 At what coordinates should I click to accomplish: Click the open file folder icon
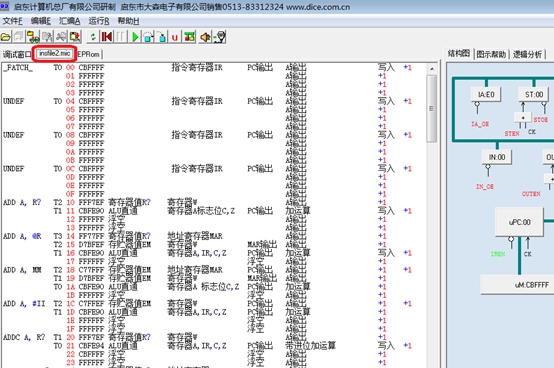pos(6,37)
